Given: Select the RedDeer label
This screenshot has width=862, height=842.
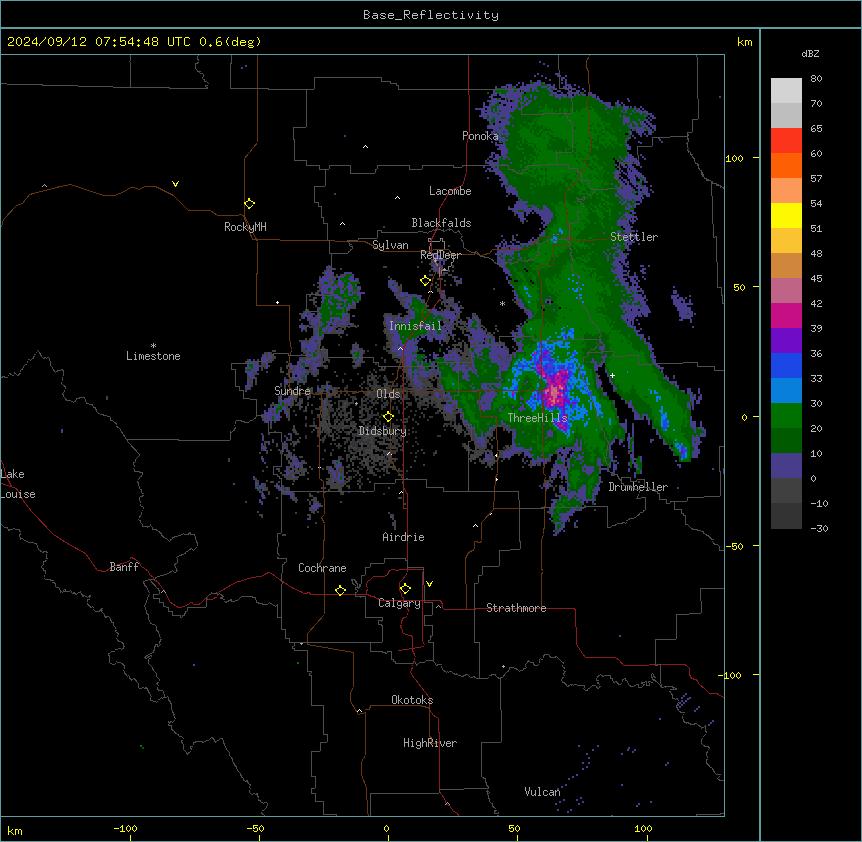Looking at the screenshot, I should [x=440, y=255].
